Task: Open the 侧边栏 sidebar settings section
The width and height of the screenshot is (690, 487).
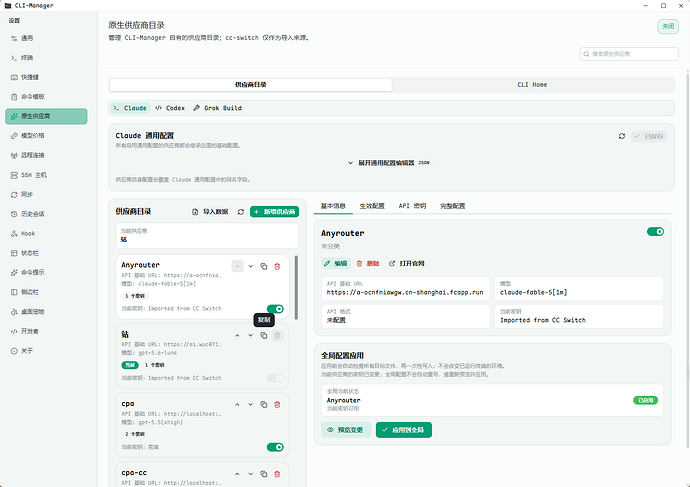Action: [x=46, y=292]
